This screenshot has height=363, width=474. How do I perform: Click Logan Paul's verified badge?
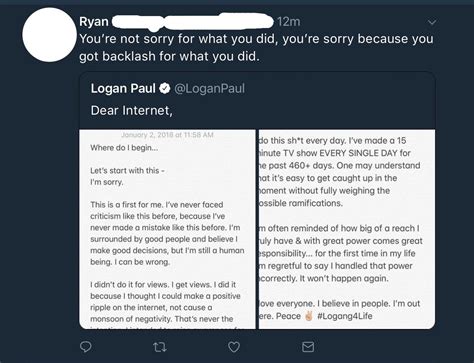point(165,88)
